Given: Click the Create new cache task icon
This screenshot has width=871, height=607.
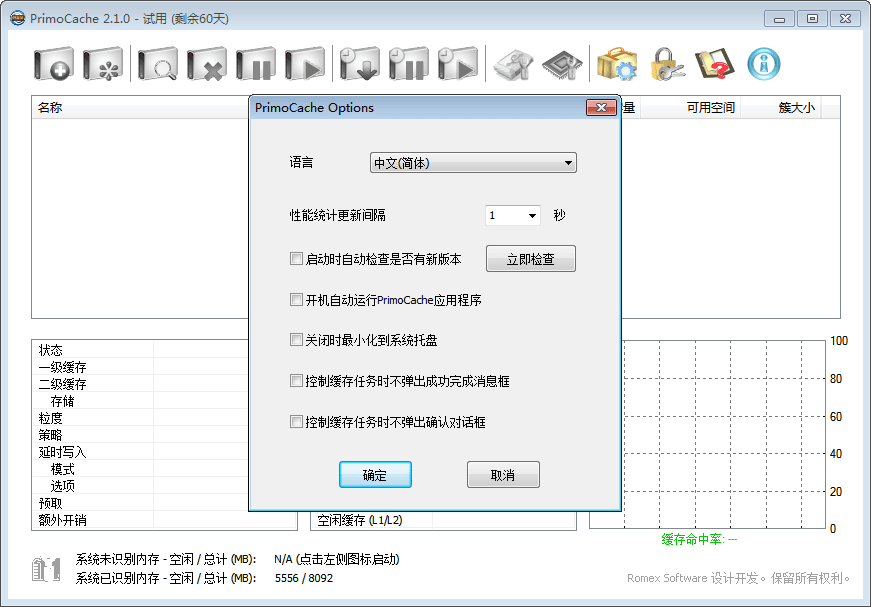Looking at the screenshot, I should 53,64.
